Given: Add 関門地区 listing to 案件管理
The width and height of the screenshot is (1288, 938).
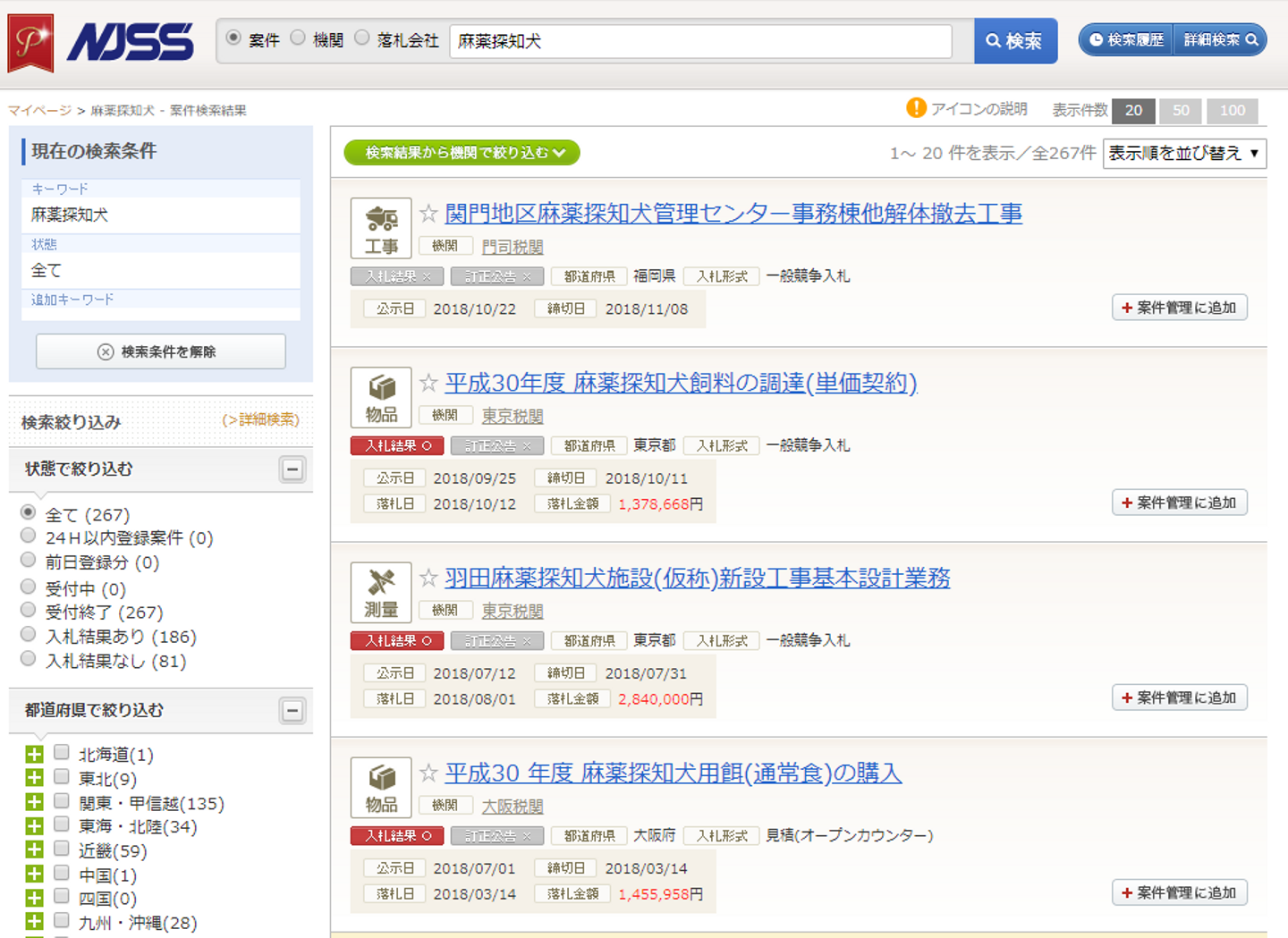Looking at the screenshot, I should coord(1180,308).
